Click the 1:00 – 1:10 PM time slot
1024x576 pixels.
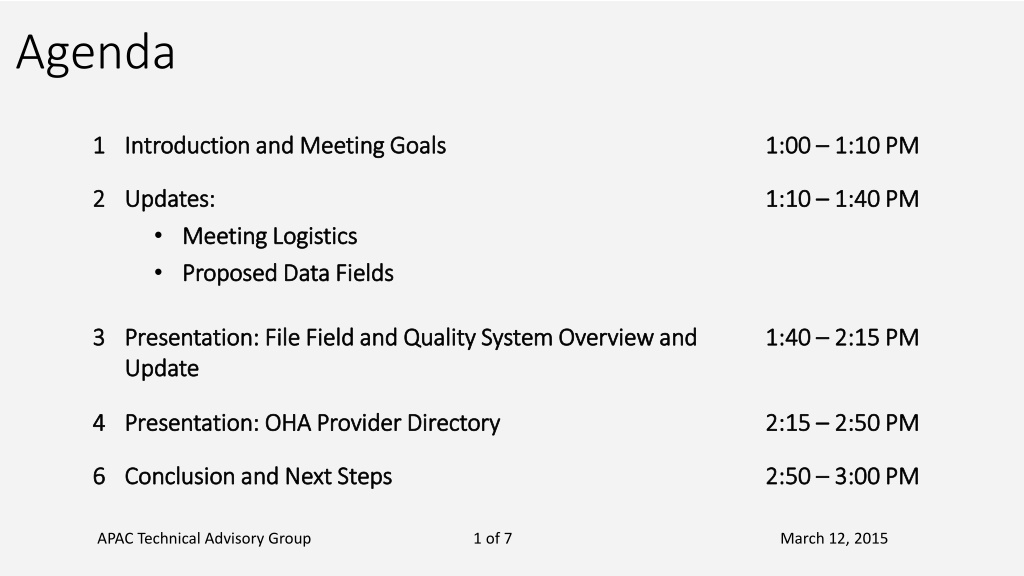pyautogui.click(x=842, y=146)
